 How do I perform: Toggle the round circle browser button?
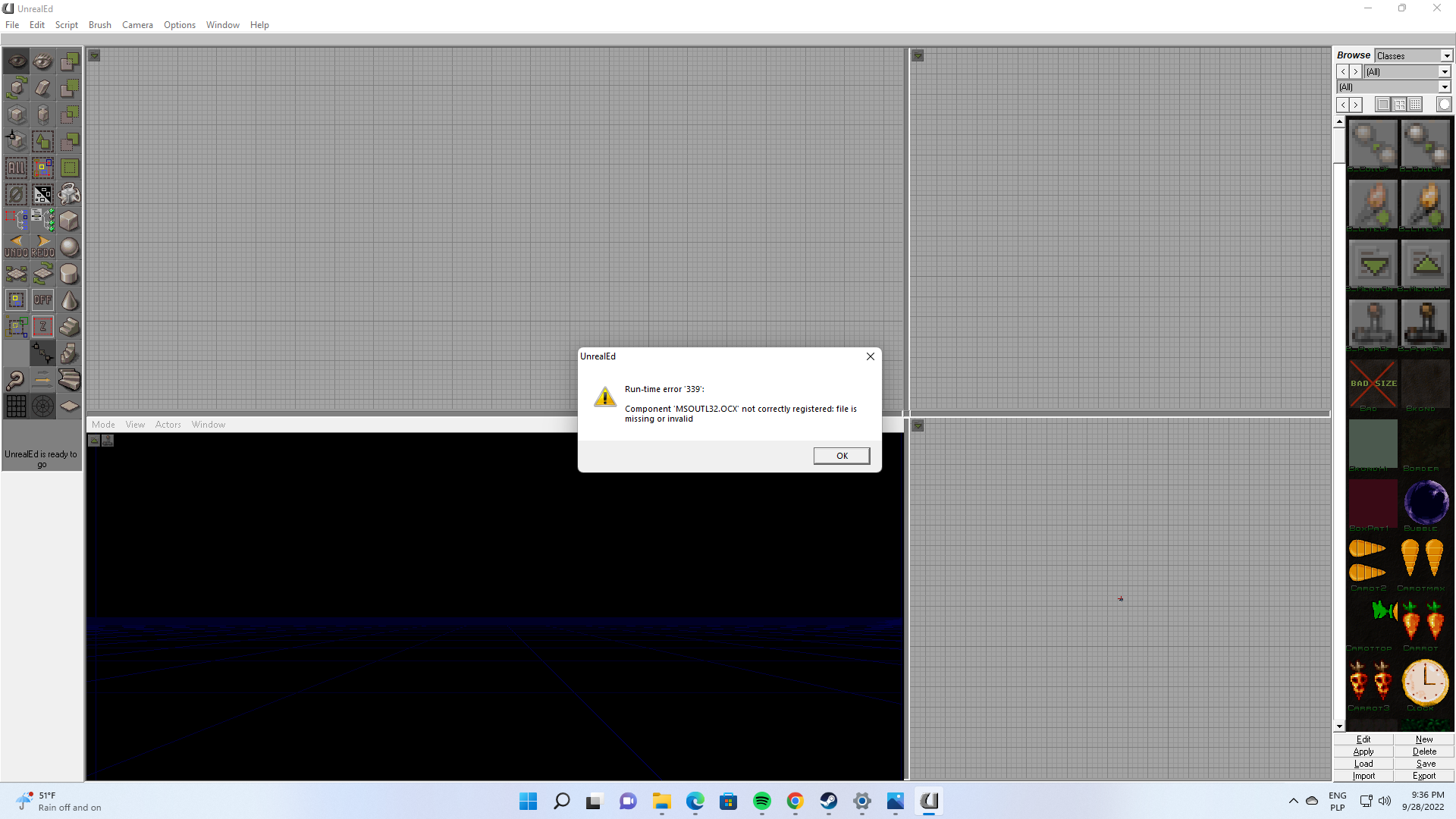click(x=1444, y=105)
